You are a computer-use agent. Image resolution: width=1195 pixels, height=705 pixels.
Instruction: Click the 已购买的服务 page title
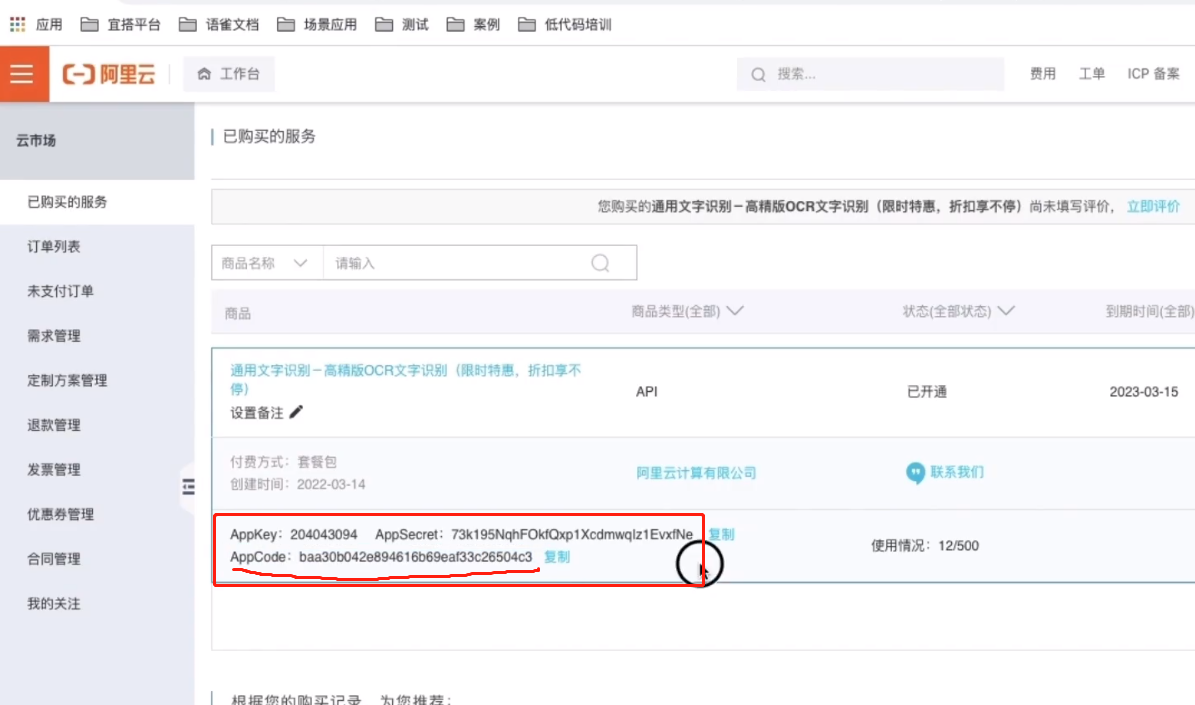click(269, 136)
